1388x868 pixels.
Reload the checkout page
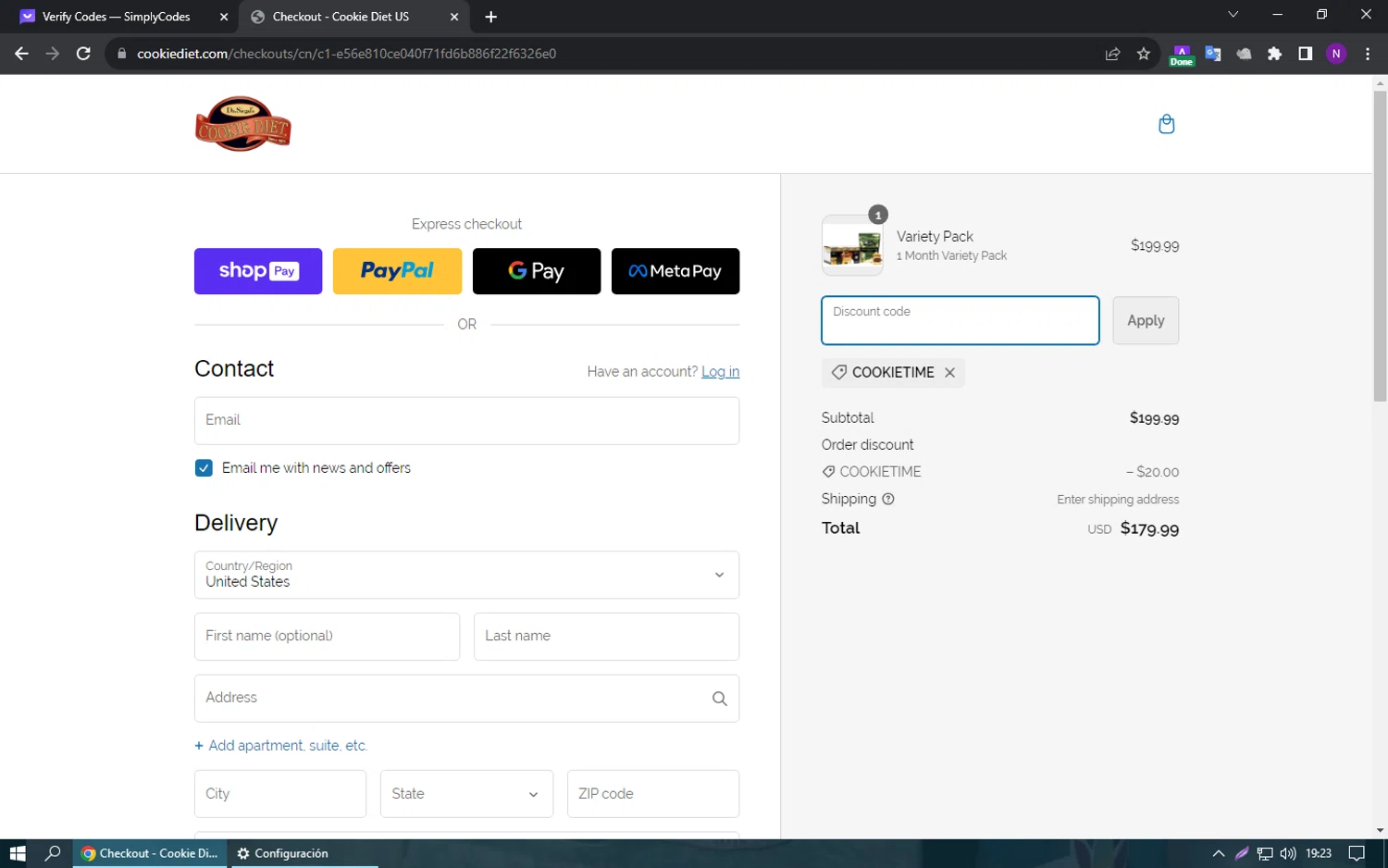tap(83, 54)
